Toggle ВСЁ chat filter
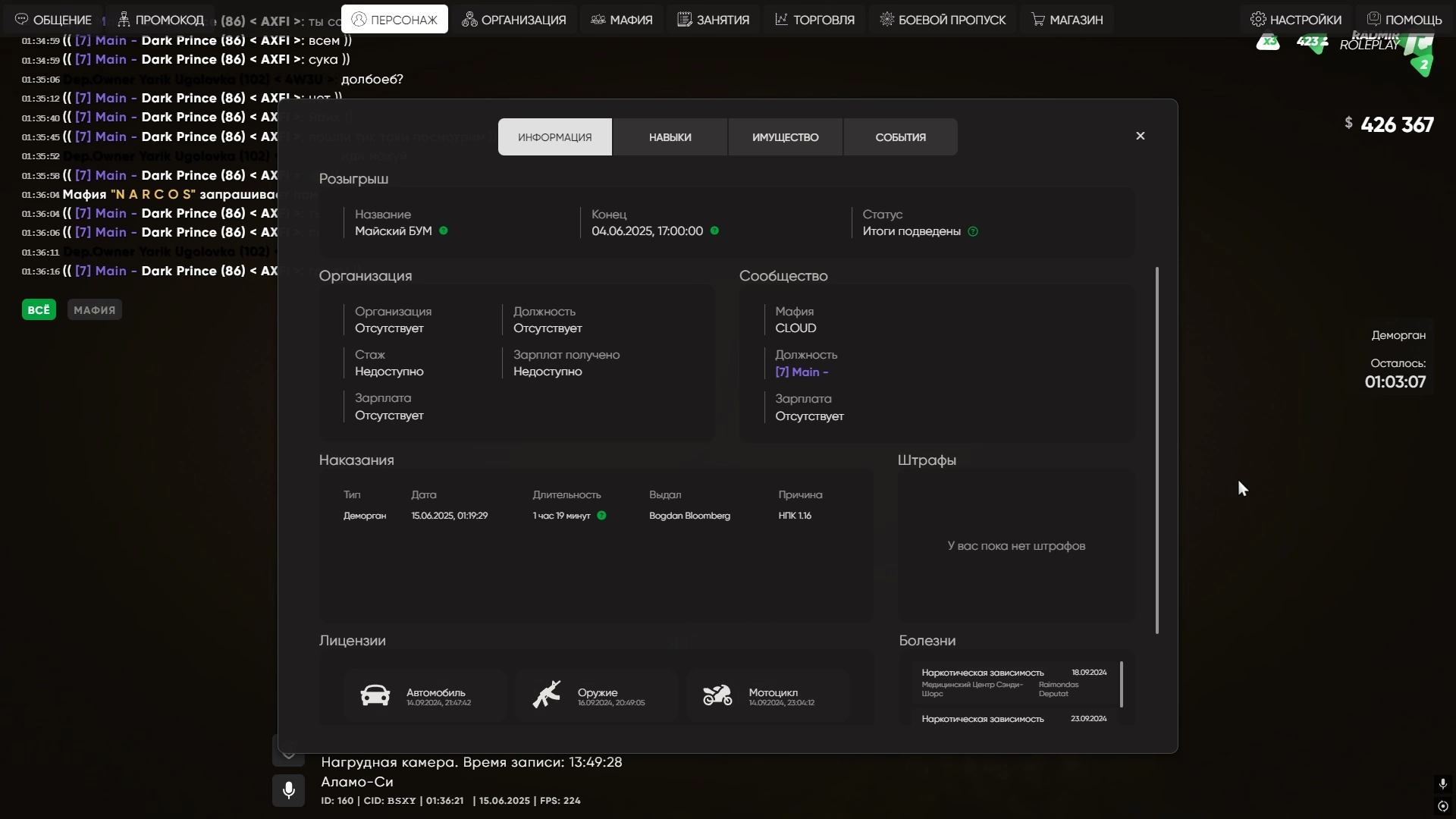This screenshot has height=819, width=1456. coord(39,310)
